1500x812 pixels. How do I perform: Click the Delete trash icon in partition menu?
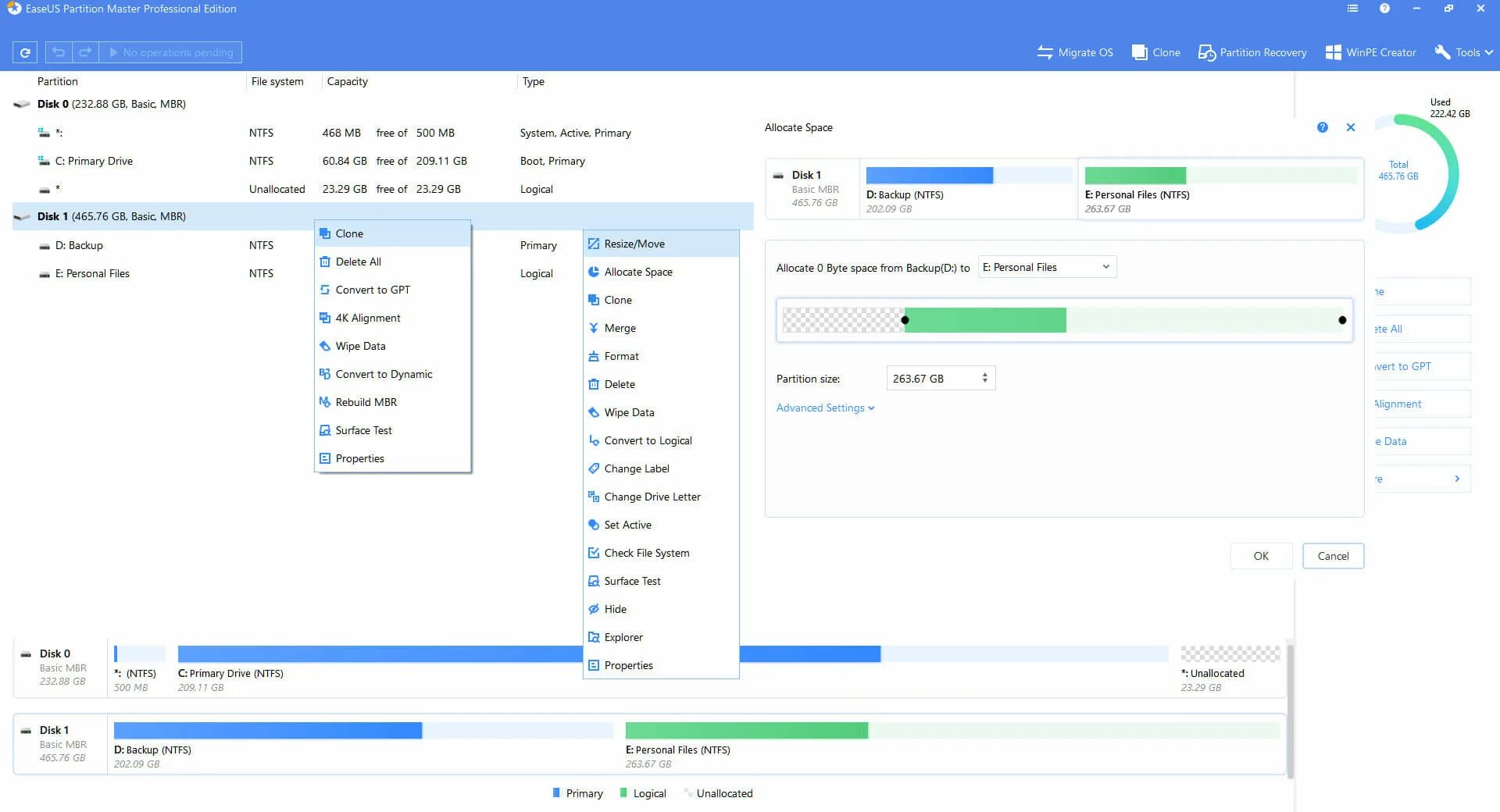pyautogui.click(x=594, y=384)
